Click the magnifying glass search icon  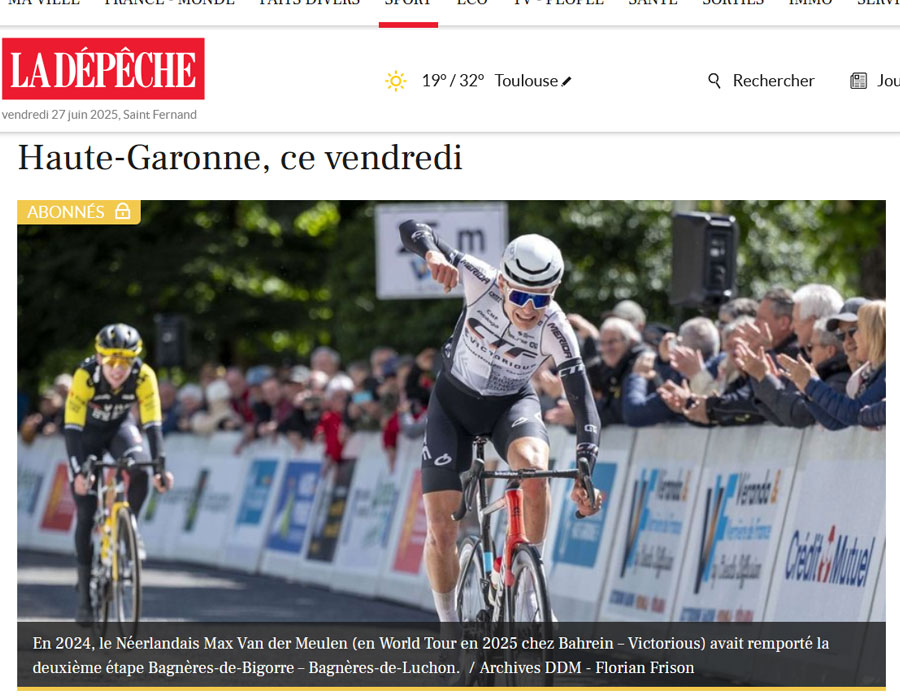click(714, 81)
